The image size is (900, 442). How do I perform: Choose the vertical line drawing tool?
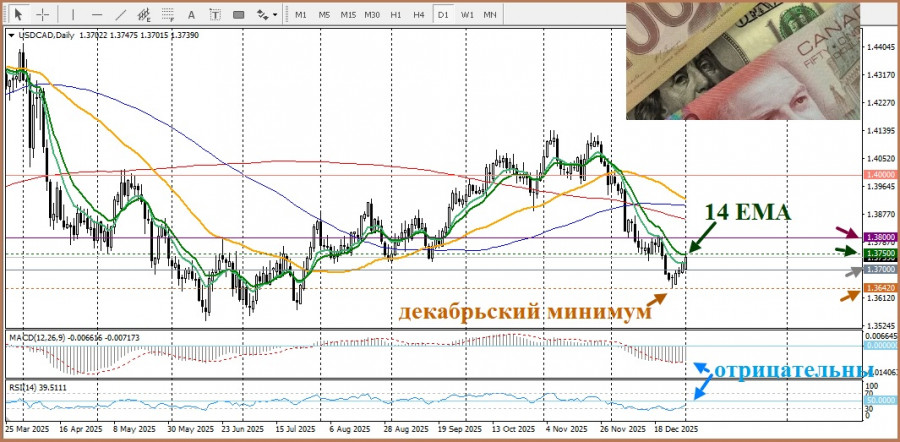(x=73, y=14)
